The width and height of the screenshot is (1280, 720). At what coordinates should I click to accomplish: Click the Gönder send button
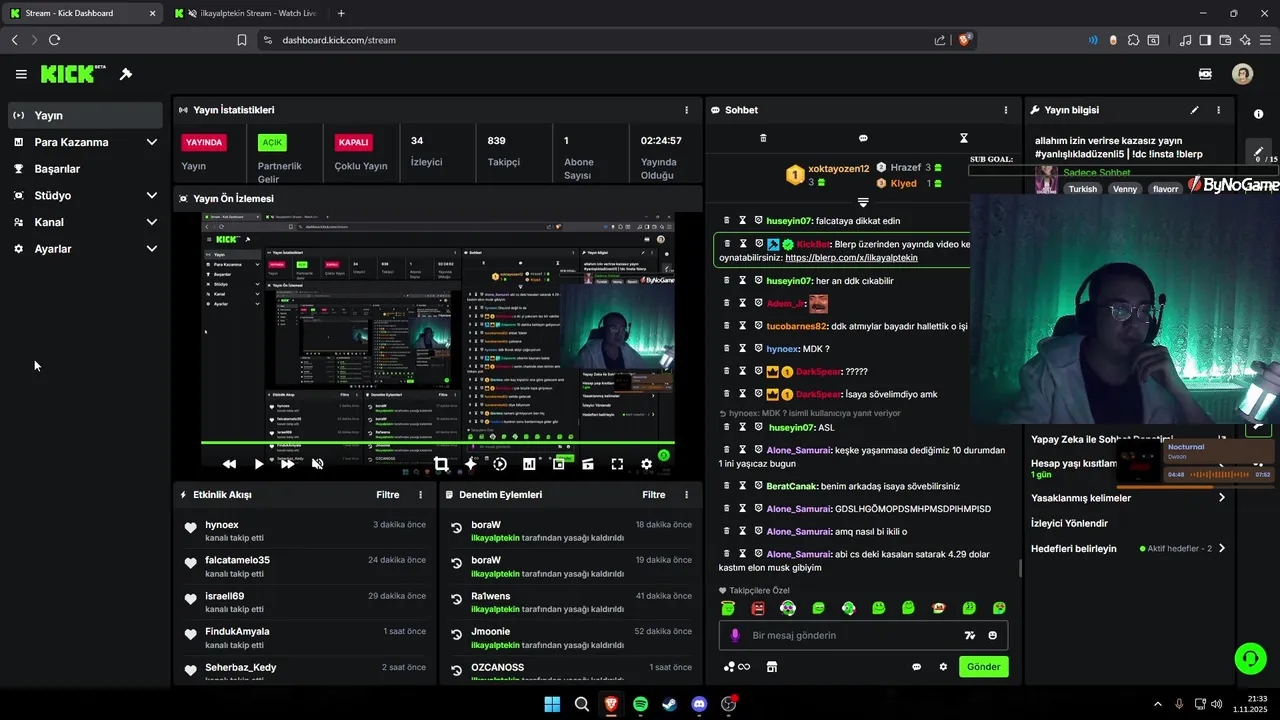[983, 667]
